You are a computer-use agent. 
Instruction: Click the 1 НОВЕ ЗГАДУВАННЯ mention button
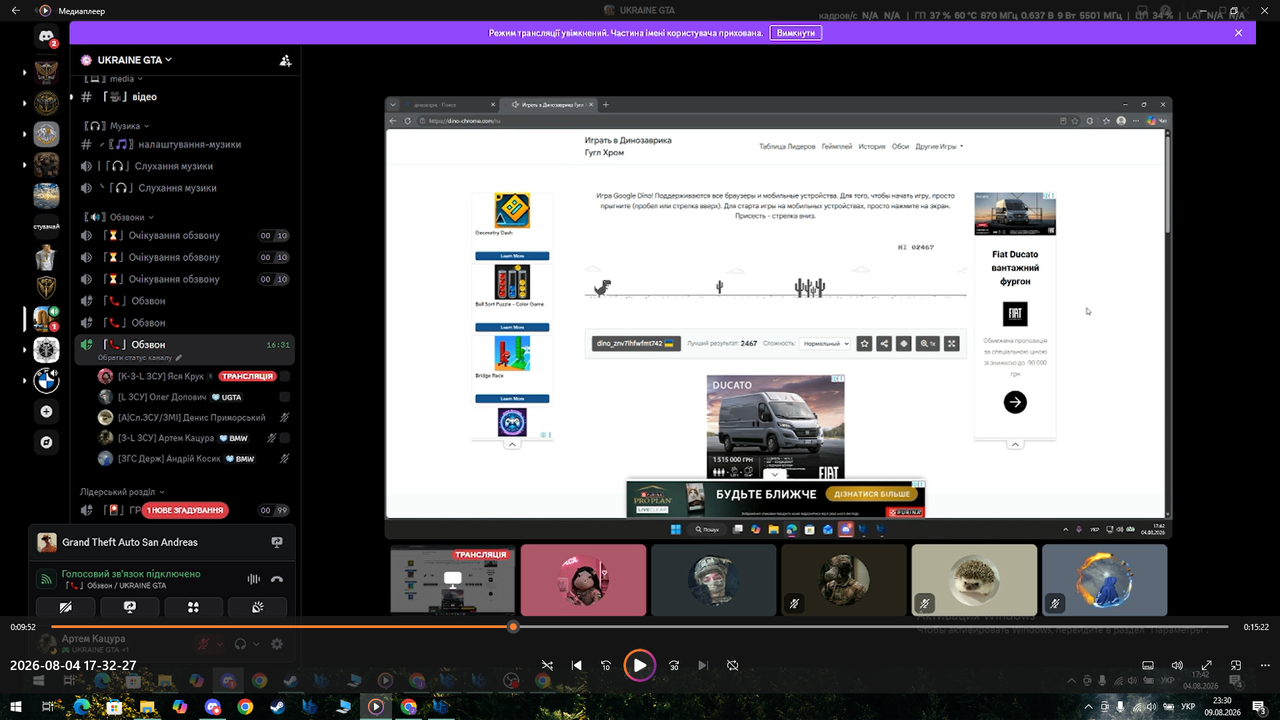pyautogui.click(x=185, y=510)
